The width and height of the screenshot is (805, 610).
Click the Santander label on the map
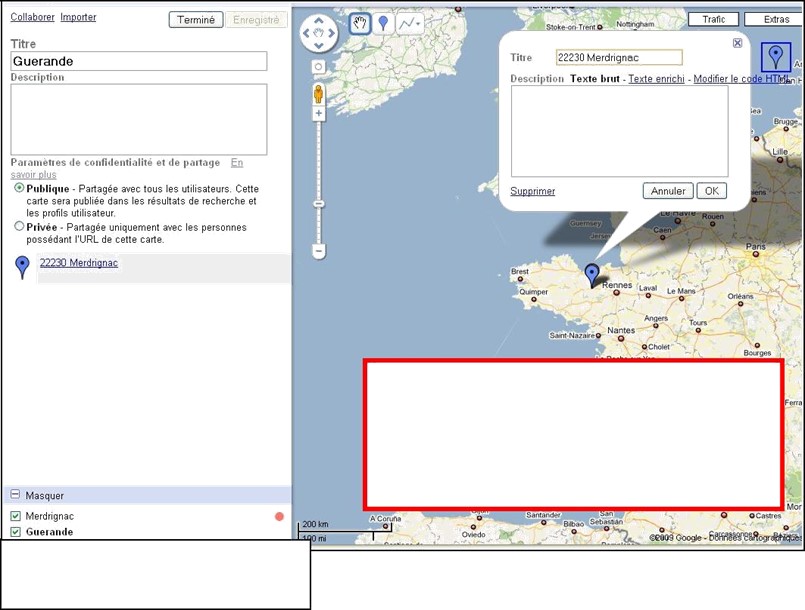[x=543, y=514]
